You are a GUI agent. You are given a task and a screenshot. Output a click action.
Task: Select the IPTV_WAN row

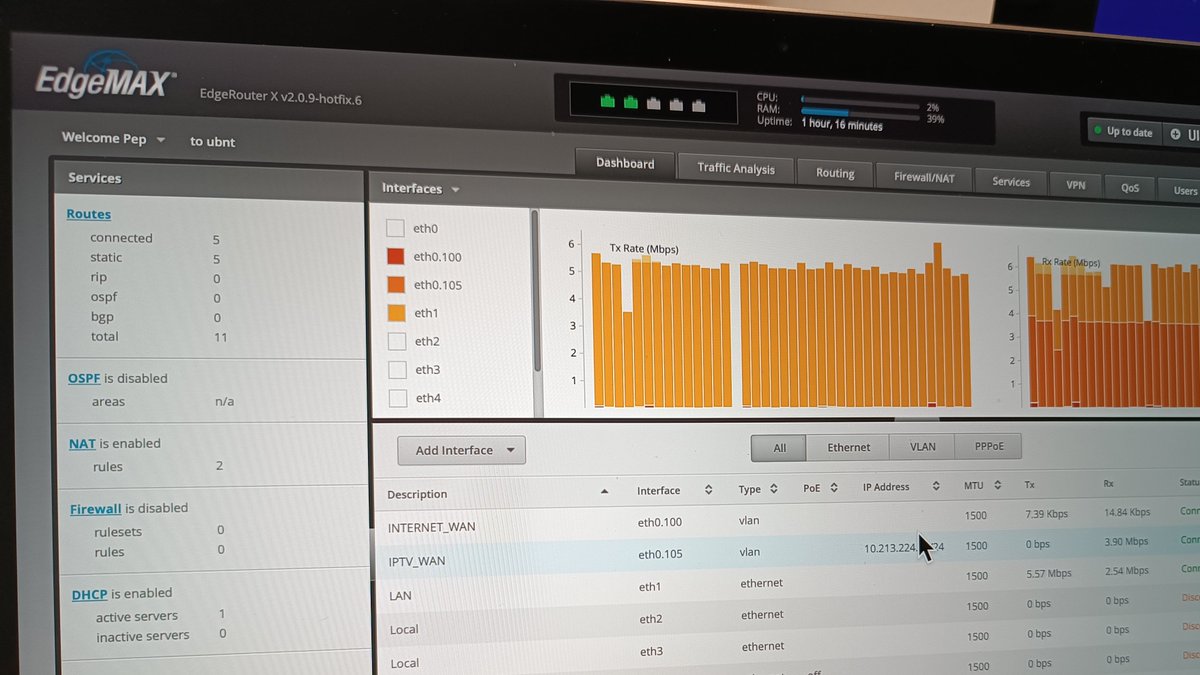[787, 553]
